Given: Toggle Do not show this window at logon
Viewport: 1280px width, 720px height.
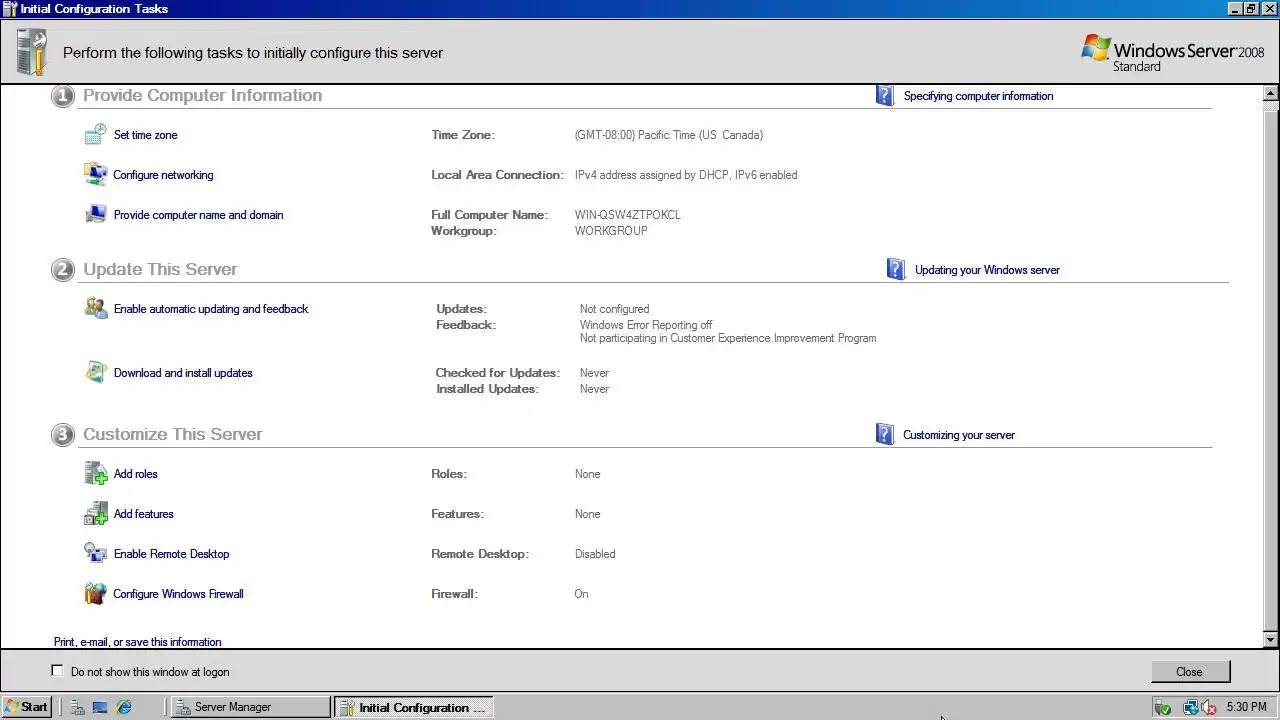Looking at the screenshot, I should [57, 671].
